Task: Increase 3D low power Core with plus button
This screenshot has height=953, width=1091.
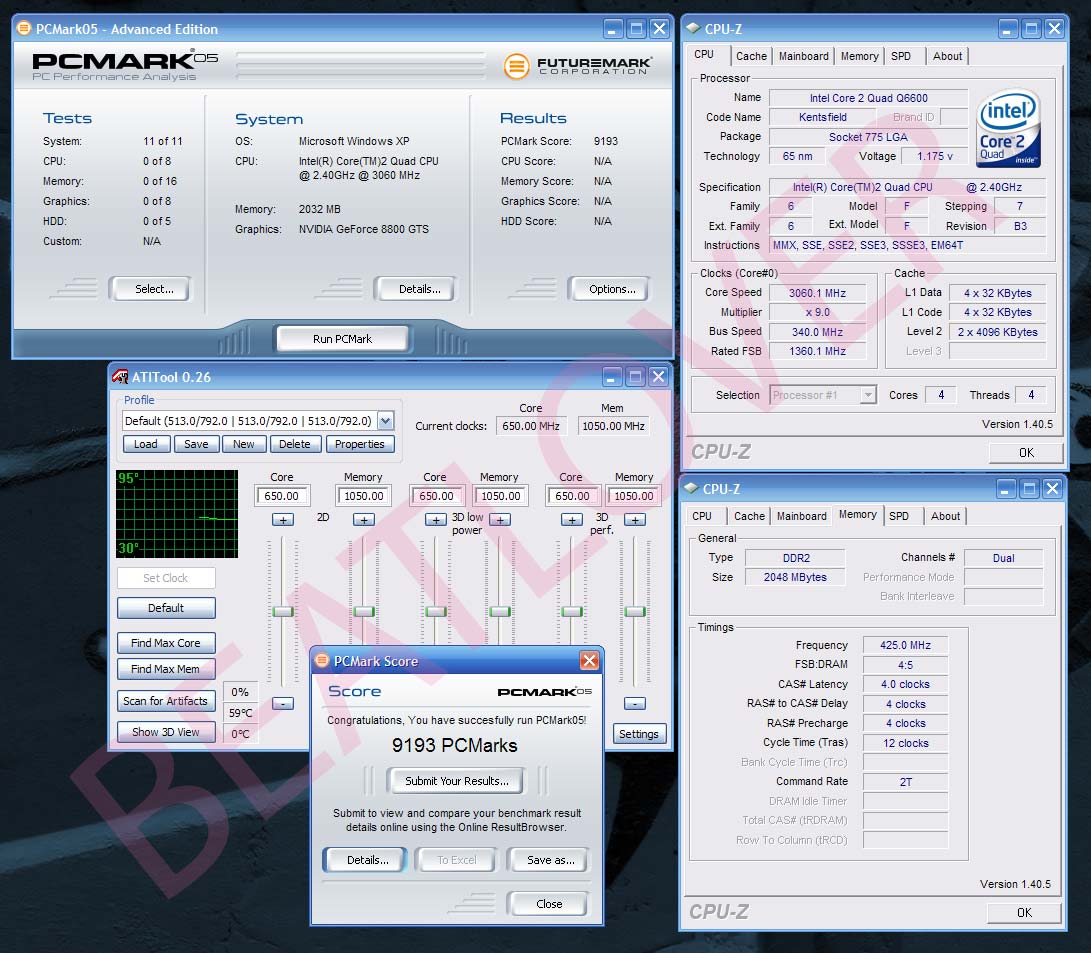Action: (x=436, y=520)
